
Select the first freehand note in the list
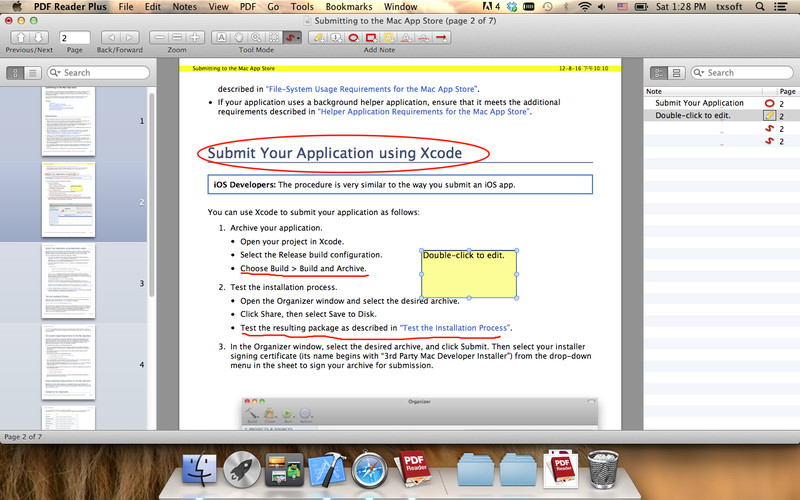click(x=721, y=129)
